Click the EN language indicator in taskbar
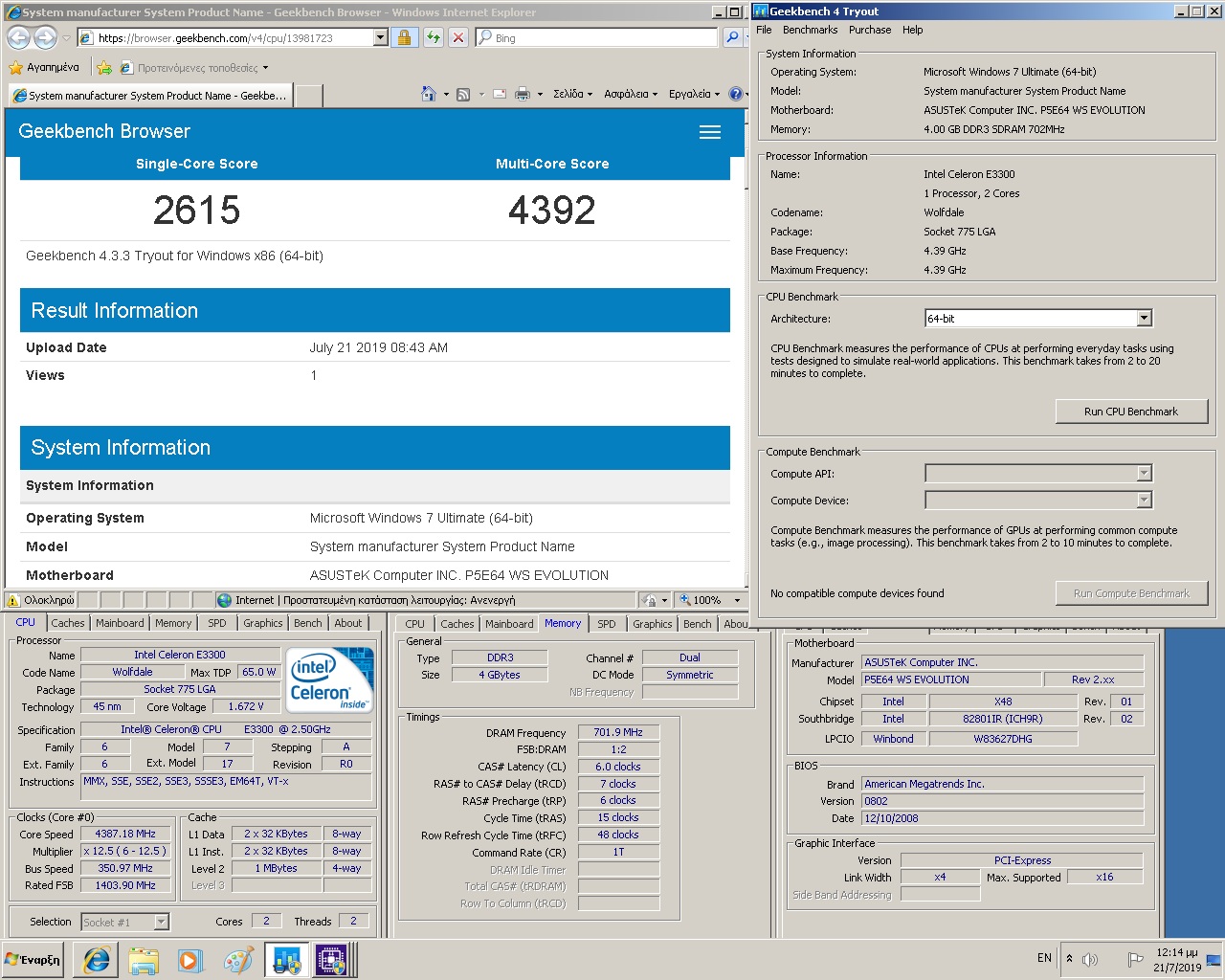 (1044, 958)
